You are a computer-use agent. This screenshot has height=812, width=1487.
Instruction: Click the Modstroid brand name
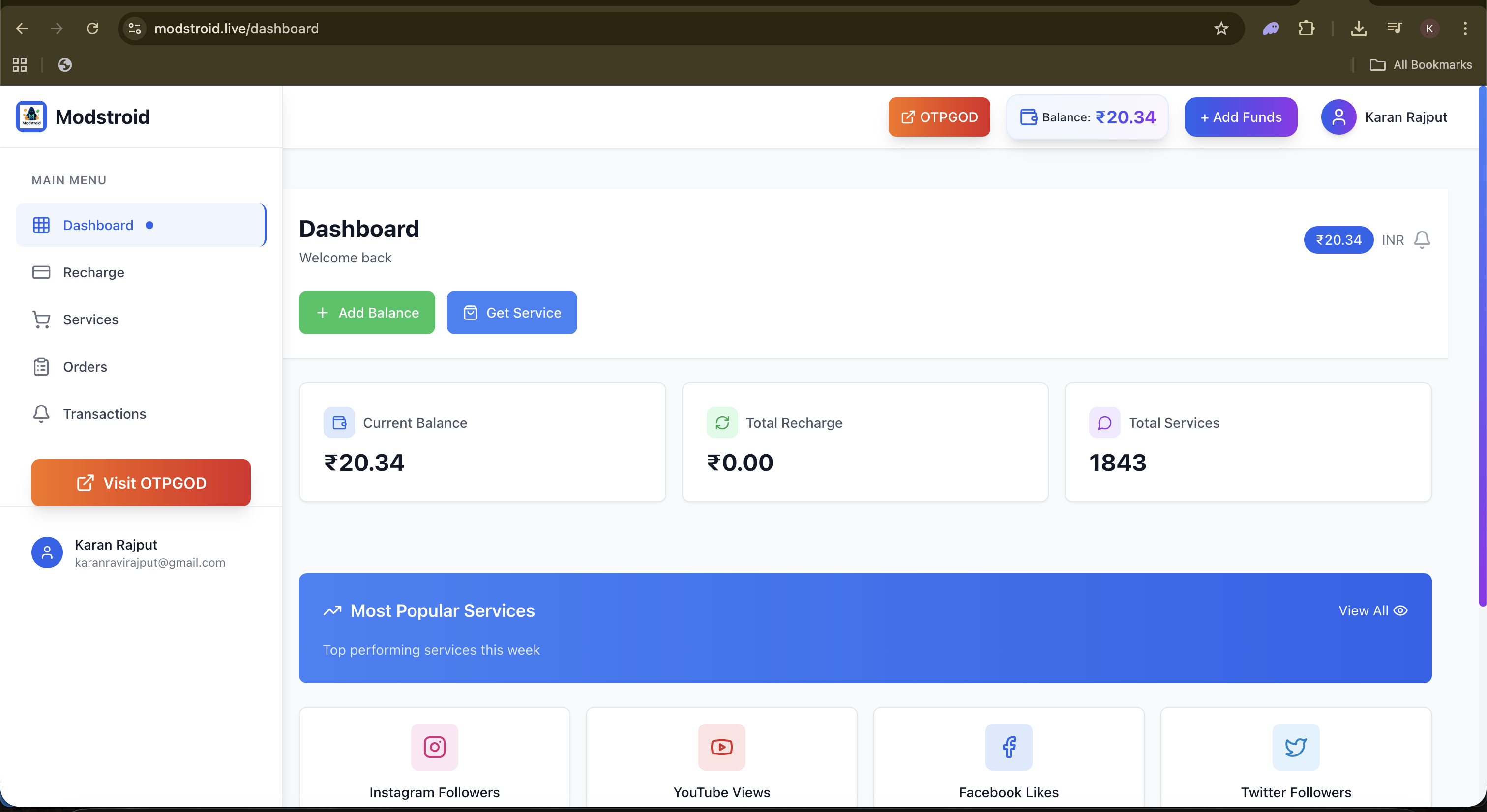click(103, 117)
